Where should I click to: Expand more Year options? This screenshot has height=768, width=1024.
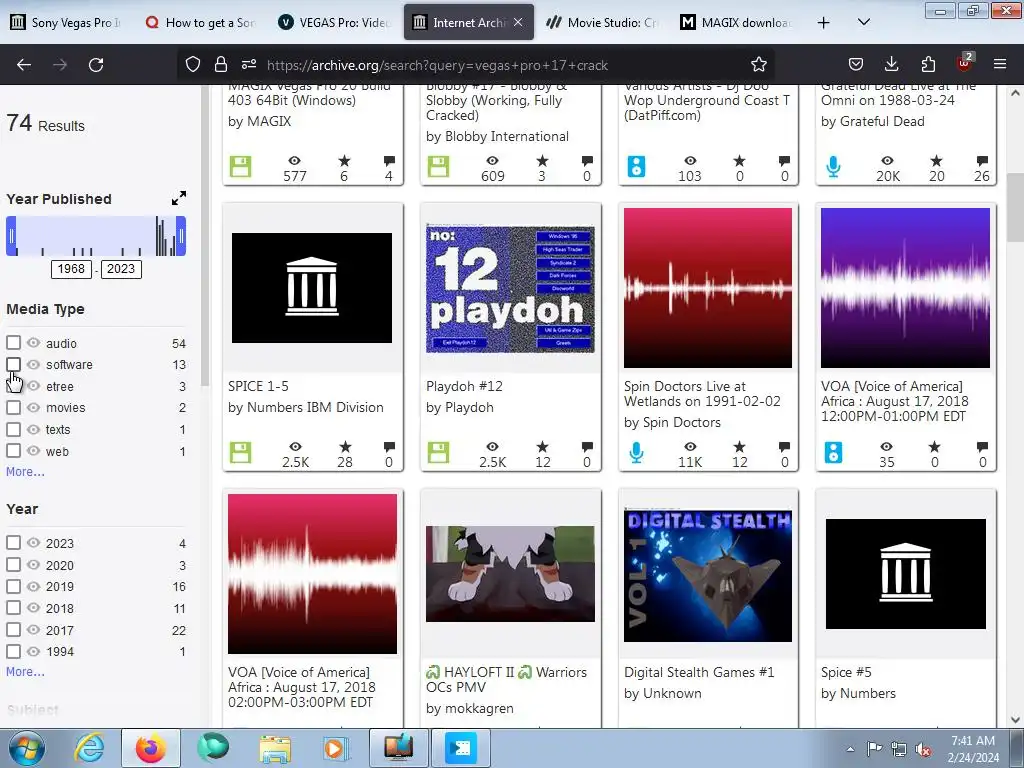tap(25, 671)
